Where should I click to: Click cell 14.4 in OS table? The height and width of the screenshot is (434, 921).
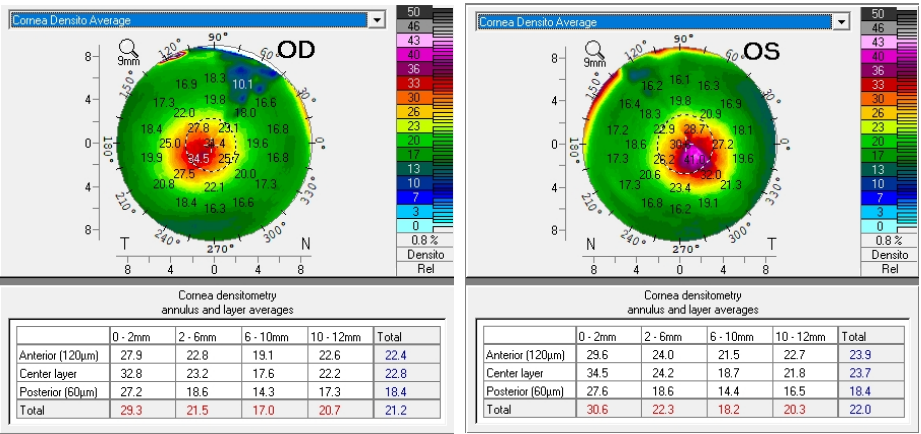click(x=740, y=391)
